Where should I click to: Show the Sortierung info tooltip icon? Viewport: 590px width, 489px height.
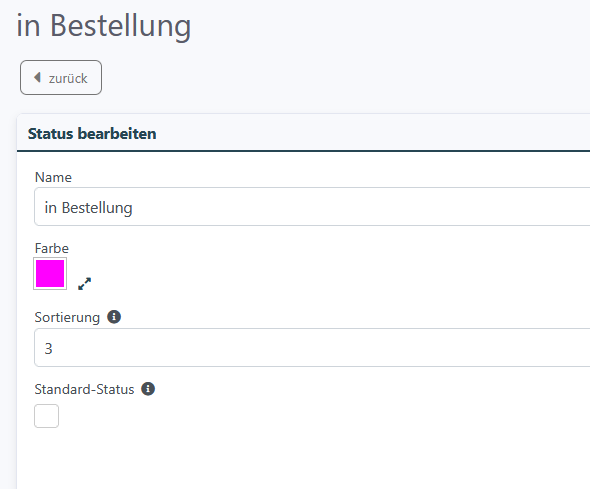(114, 317)
